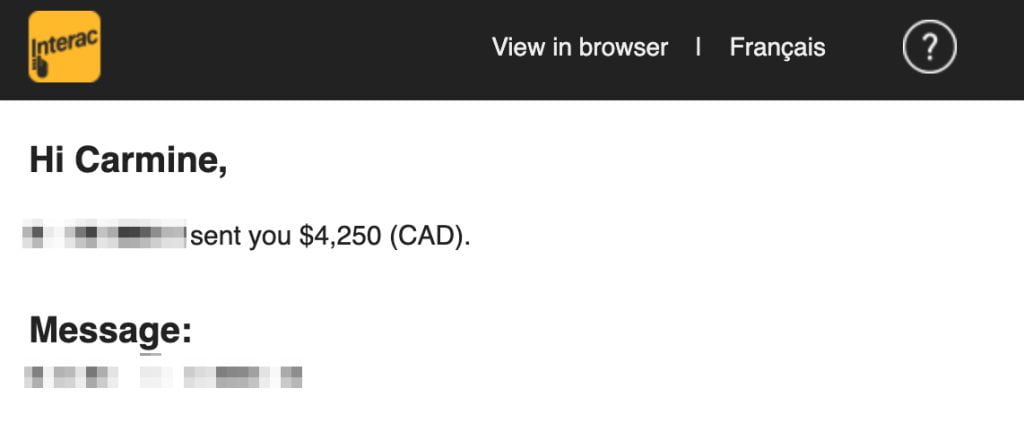Click the "Message:" heading

pyautogui.click(x=110, y=329)
